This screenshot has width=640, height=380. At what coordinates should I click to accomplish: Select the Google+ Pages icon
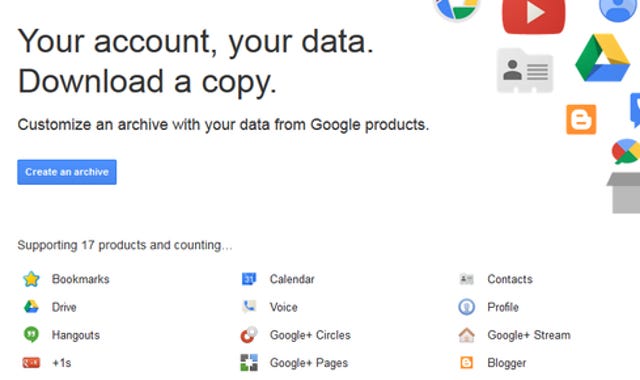[x=249, y=362]
